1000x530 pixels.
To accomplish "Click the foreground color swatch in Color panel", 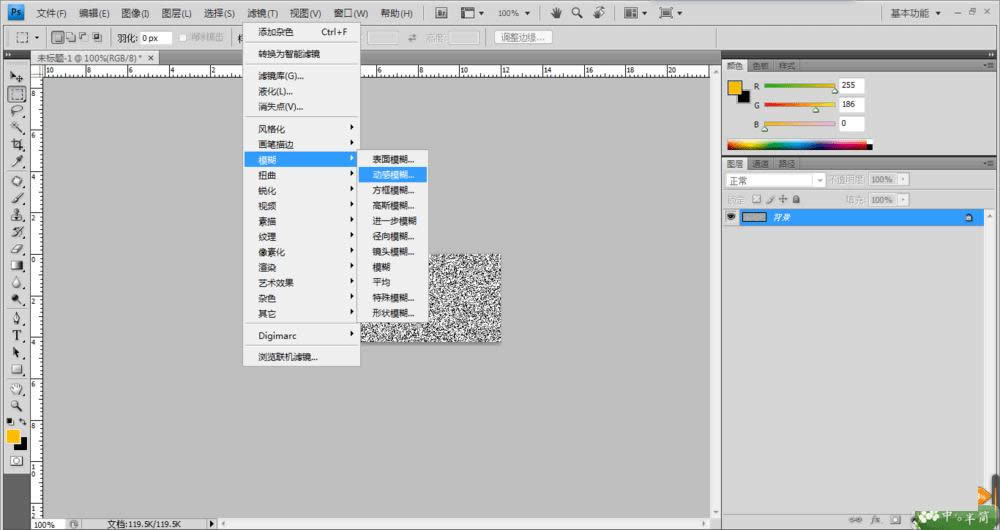I will tap(735, 88).
